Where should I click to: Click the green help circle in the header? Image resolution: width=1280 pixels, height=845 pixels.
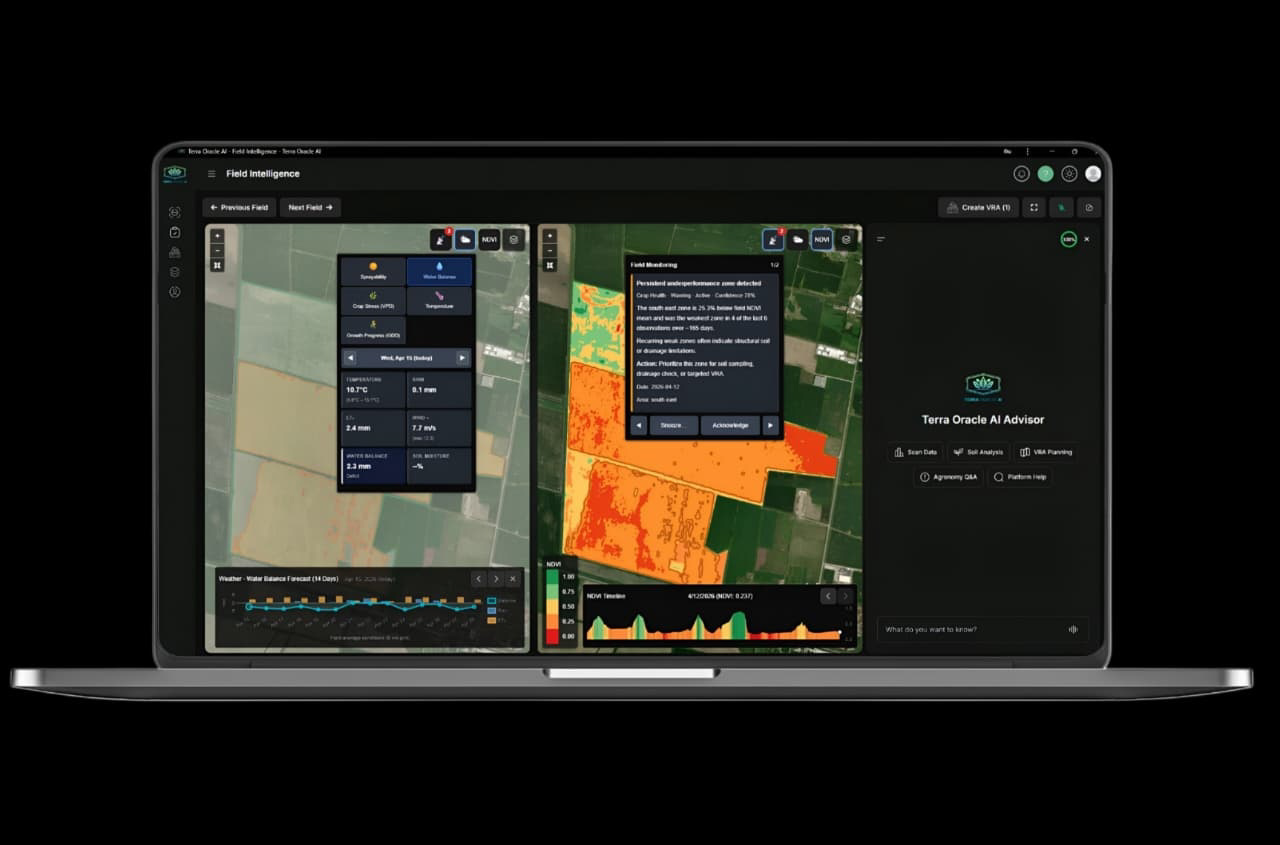[x=1045, y=174]
